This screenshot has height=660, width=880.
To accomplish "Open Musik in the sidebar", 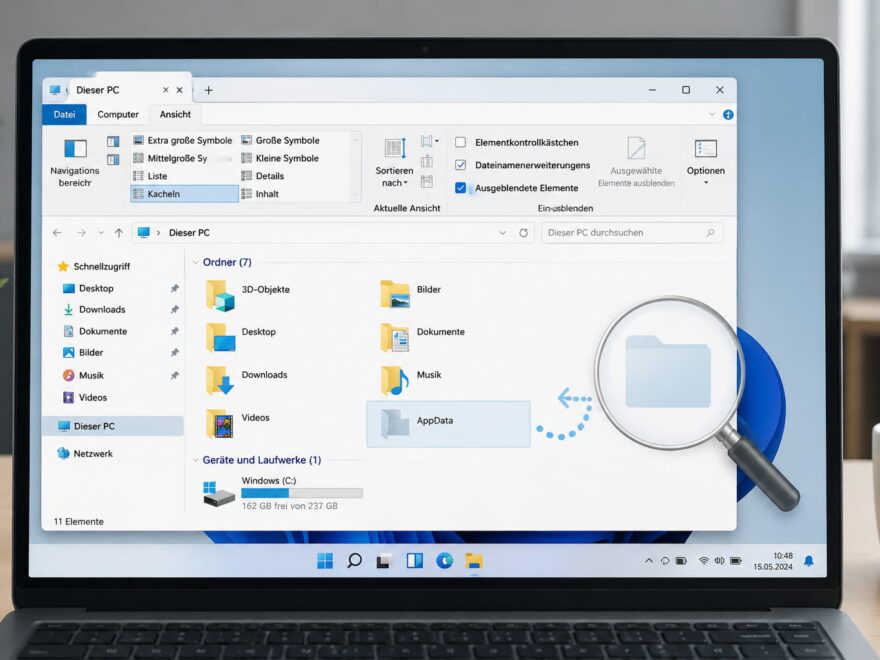I will coord(83,375).
